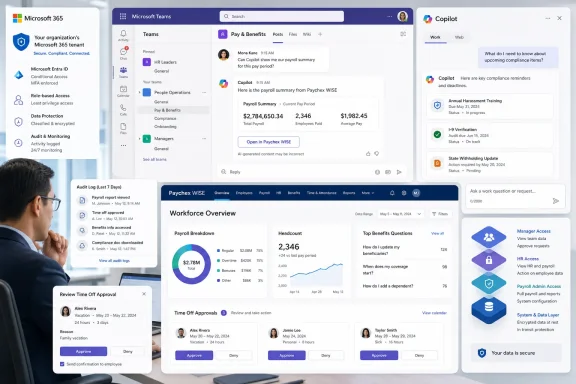576x384 pixels.
Task: Expand the Managers team
Action: 140,139
